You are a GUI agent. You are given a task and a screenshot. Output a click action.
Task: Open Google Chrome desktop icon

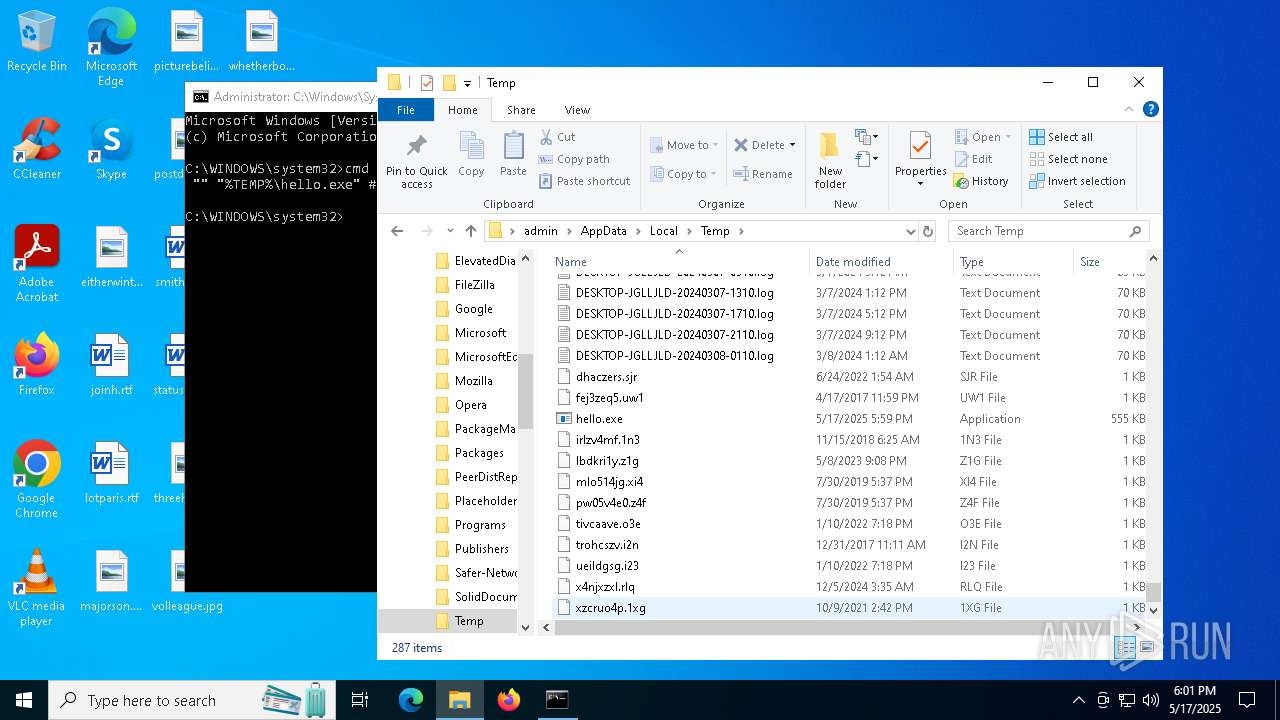tap(36, 480)
